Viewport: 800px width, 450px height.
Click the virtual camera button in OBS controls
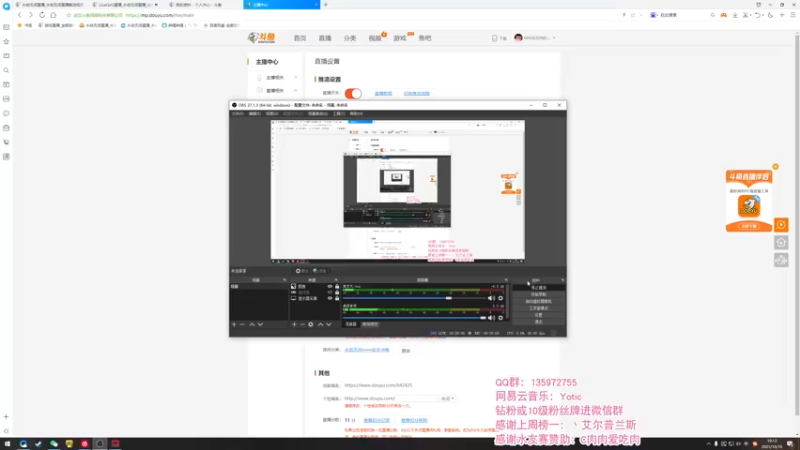click(538, 302)
